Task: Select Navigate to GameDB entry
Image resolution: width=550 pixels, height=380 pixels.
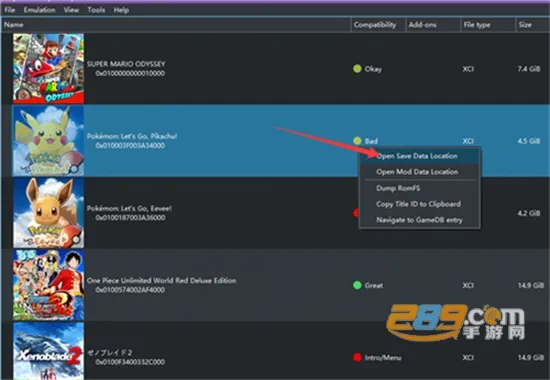Action: tap(420, 220)
